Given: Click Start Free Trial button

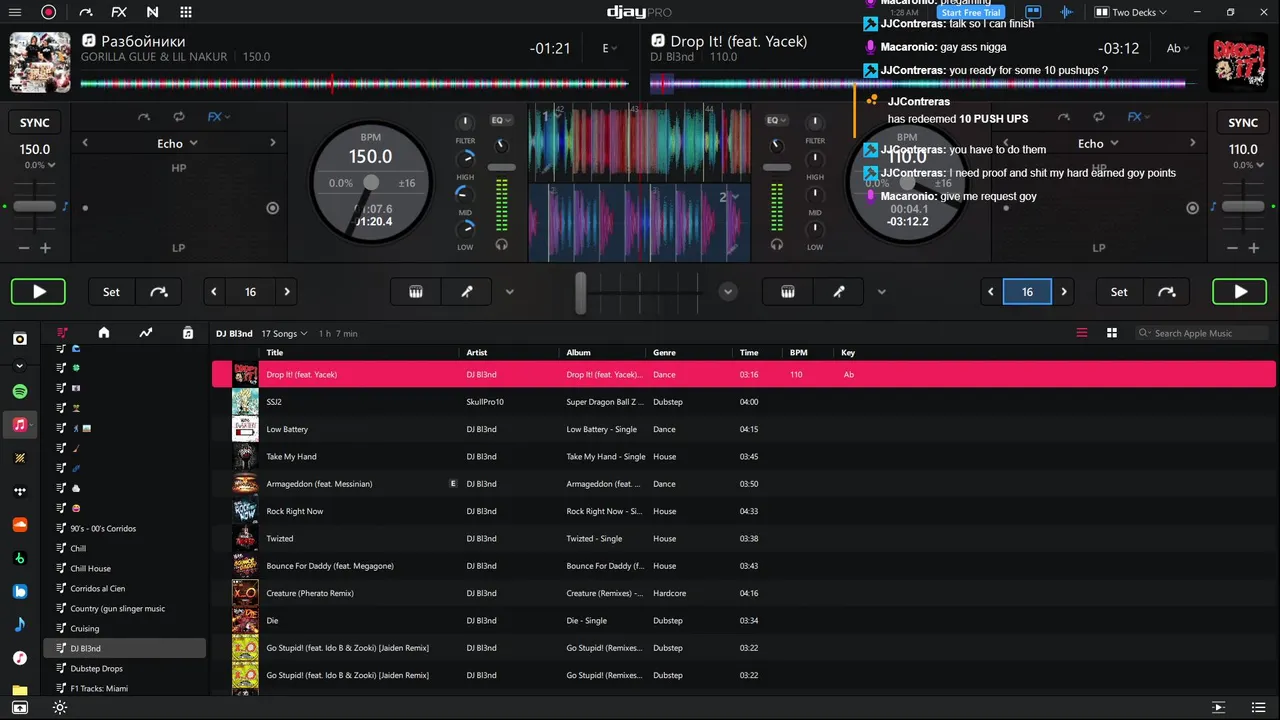Looking at the screenshot, I should click(971, 13).
